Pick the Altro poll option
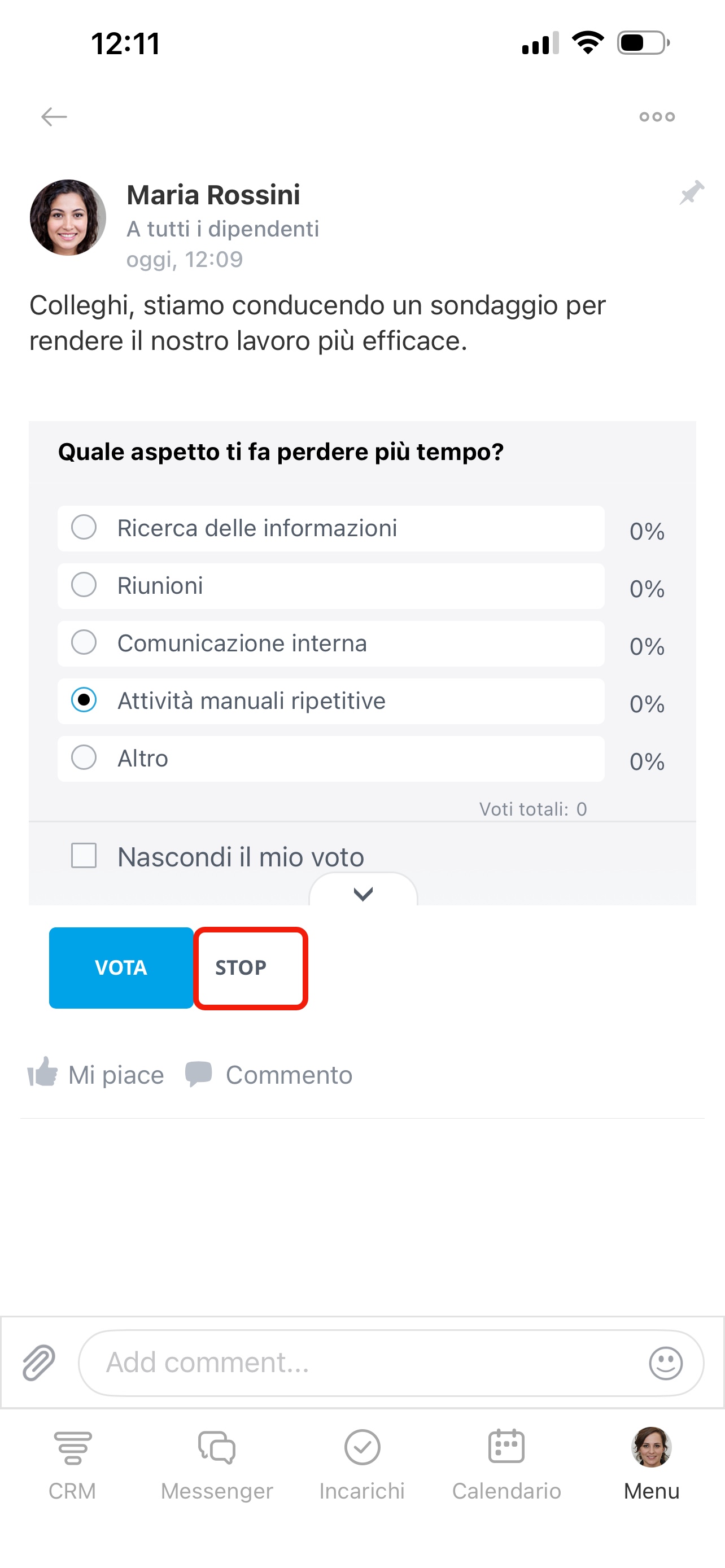The height and width of the screenshot is (1568, 725). coord(84,758)
